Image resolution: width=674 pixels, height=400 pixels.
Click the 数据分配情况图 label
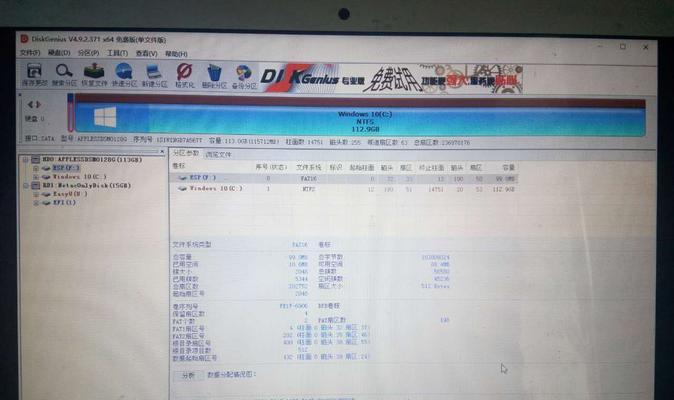click(x=232, y=374)
